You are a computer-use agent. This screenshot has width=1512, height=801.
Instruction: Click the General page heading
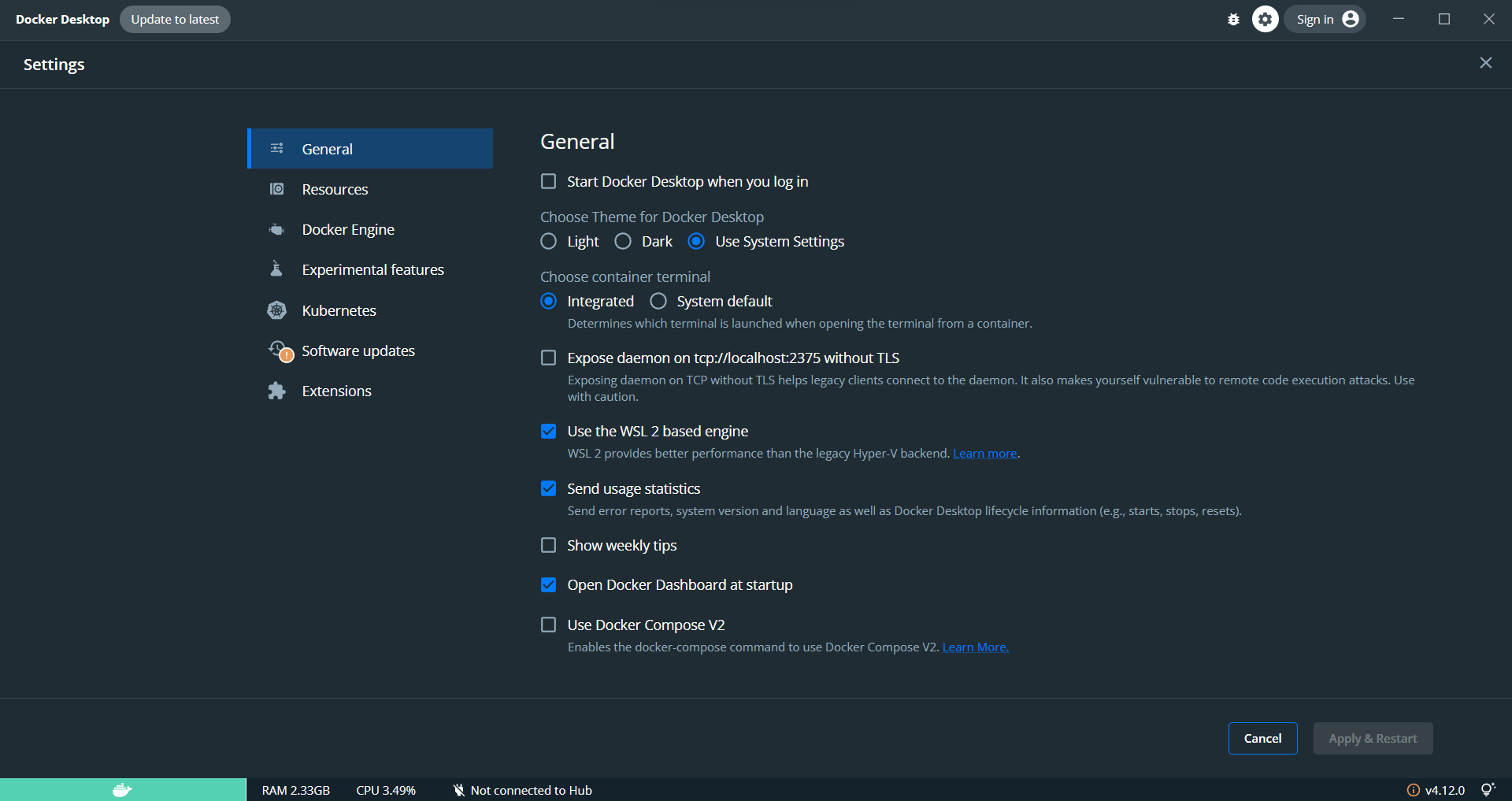pos(577,141)
